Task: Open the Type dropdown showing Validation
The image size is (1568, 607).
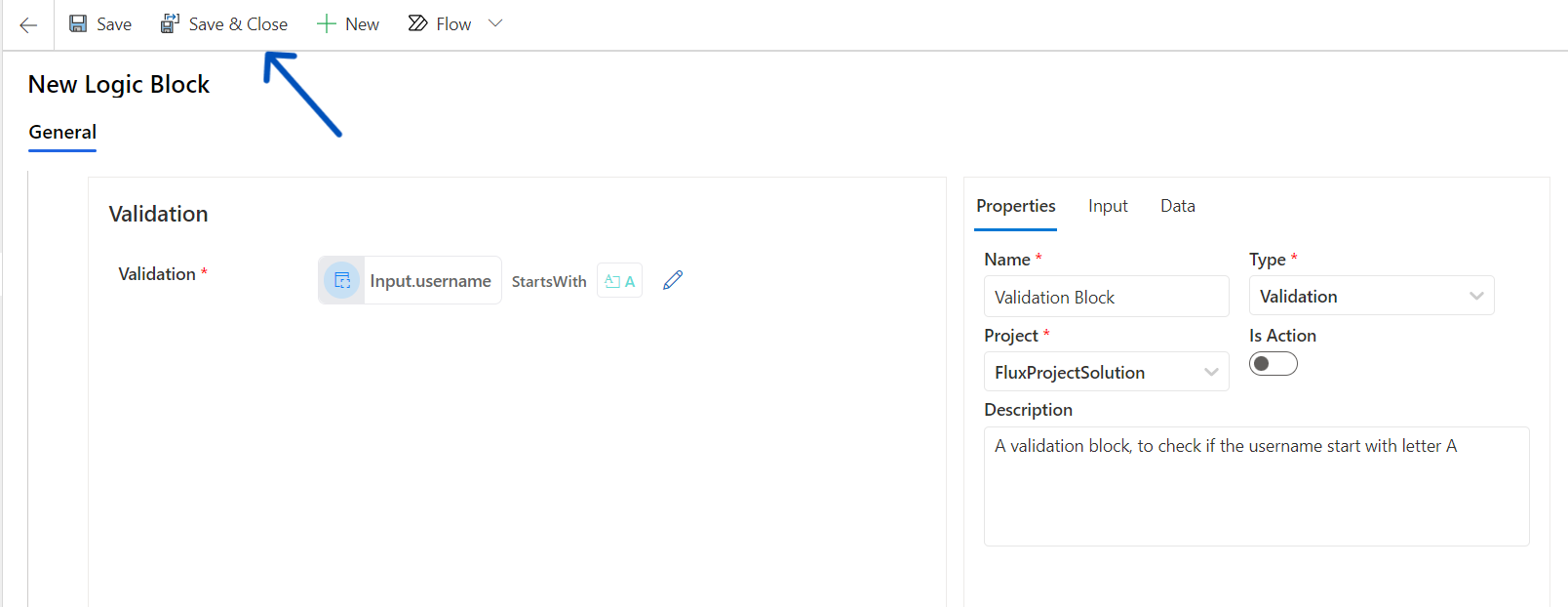Action: pyautogui.click(x=1371, y=296)
